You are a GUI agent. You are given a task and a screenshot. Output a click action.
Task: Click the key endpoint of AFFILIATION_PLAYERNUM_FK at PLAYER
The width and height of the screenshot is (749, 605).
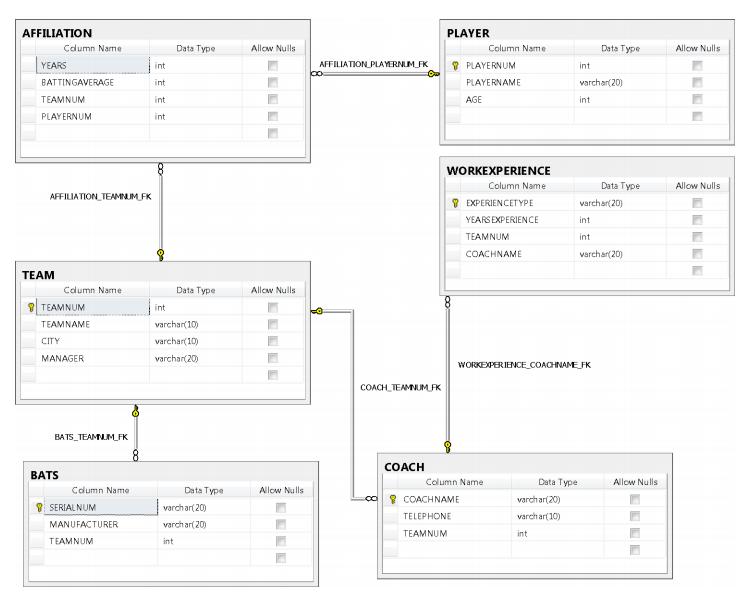pos(432,73)
